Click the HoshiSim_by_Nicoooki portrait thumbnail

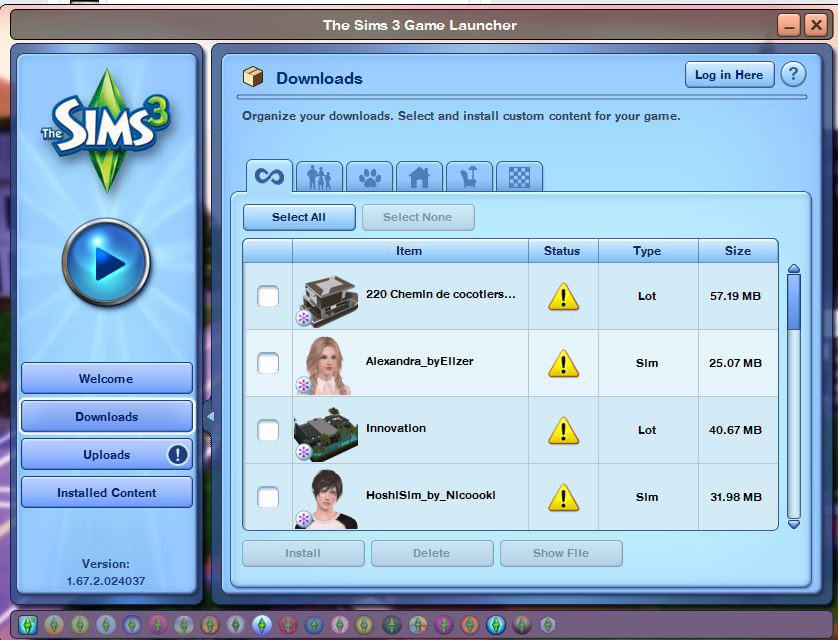327,500
